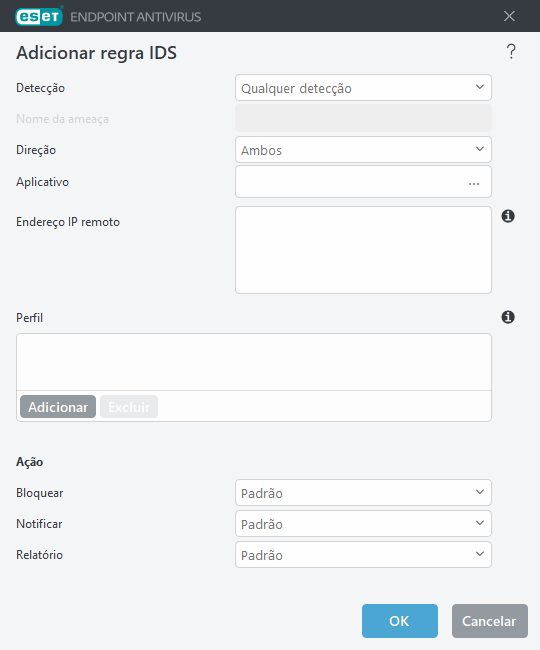Confirm the rule with OK
Screen dimensions: 540x650
click(400, 621)
